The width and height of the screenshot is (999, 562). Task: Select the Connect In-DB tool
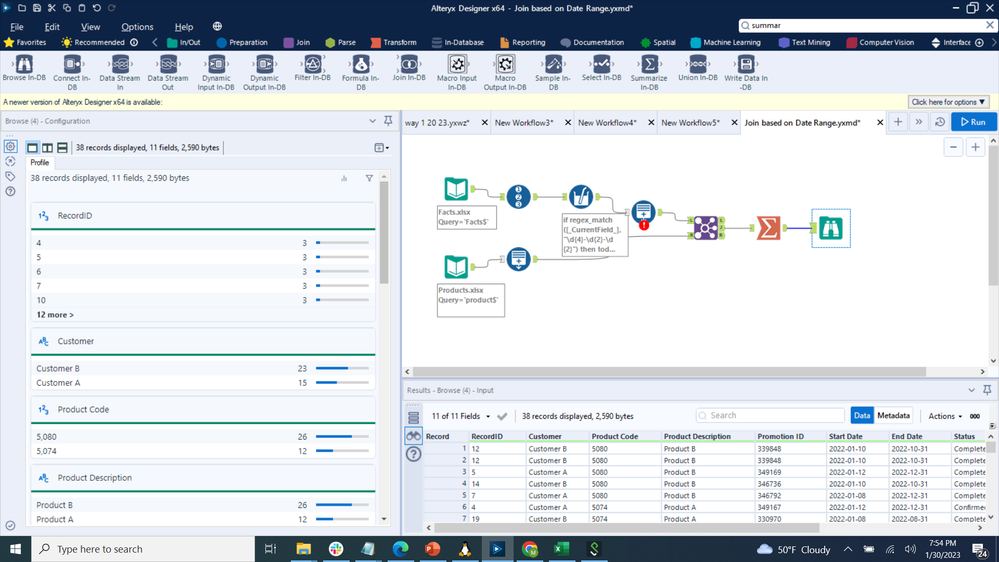[71, 72]
